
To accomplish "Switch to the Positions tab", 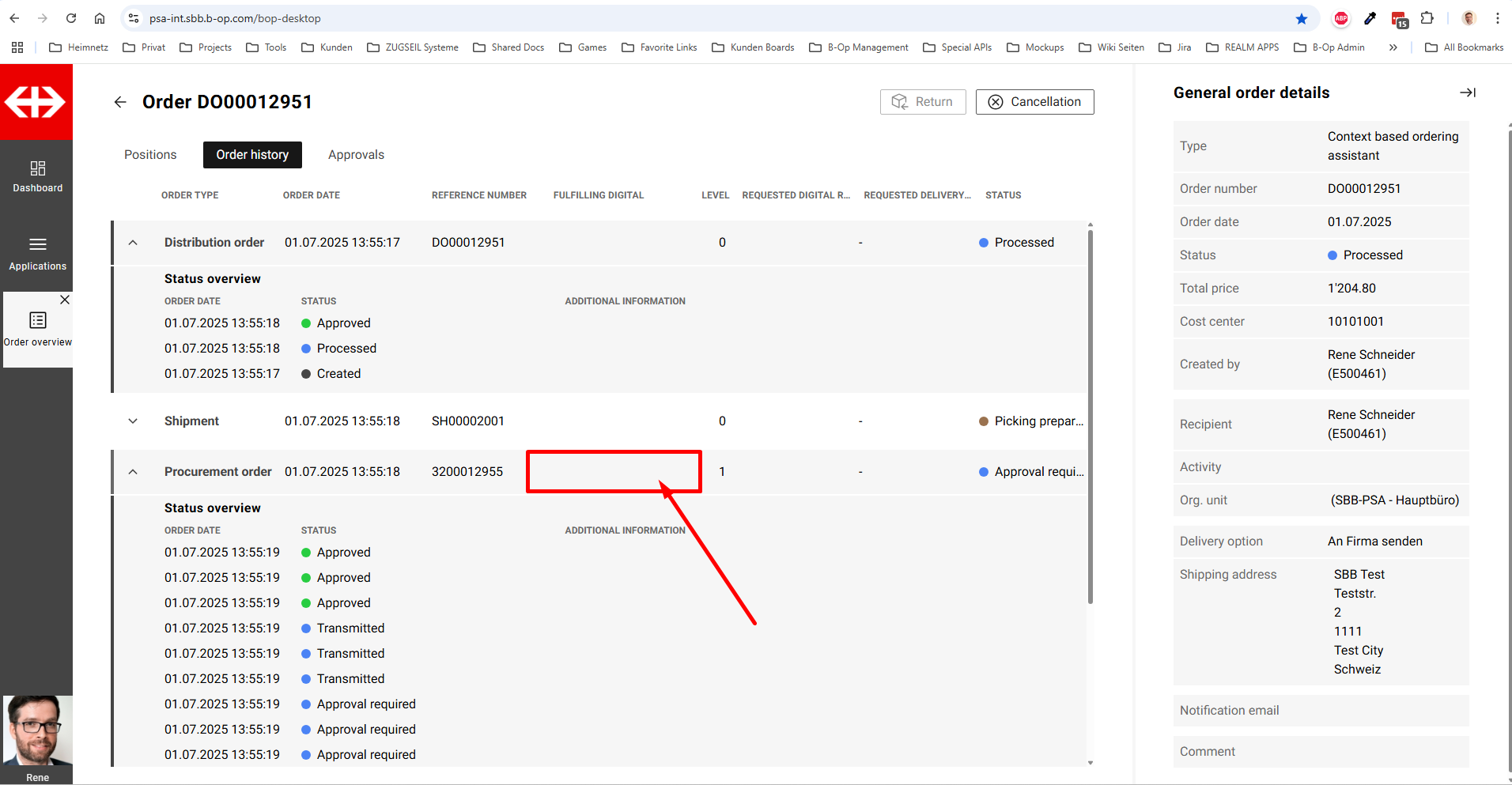I will (150, 155).
